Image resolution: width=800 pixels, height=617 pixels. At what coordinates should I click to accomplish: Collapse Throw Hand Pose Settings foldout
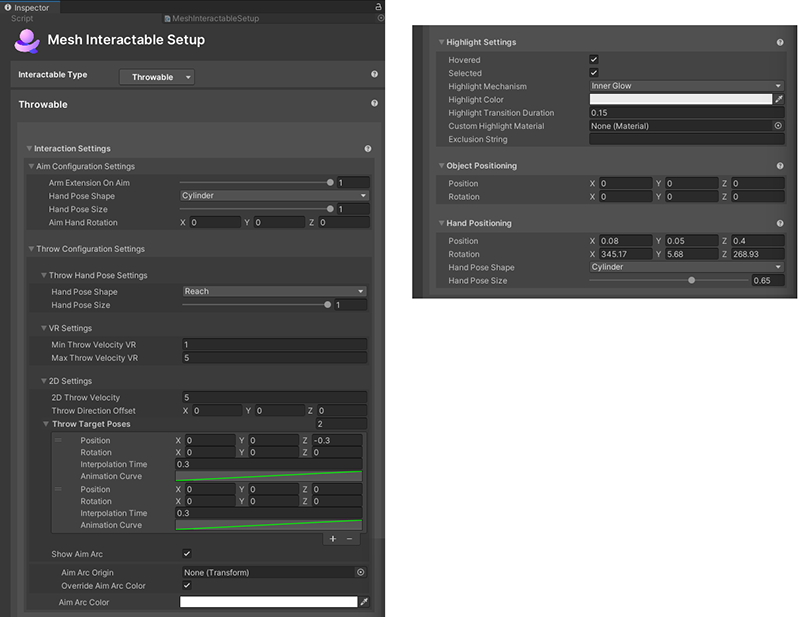point(44,275)
